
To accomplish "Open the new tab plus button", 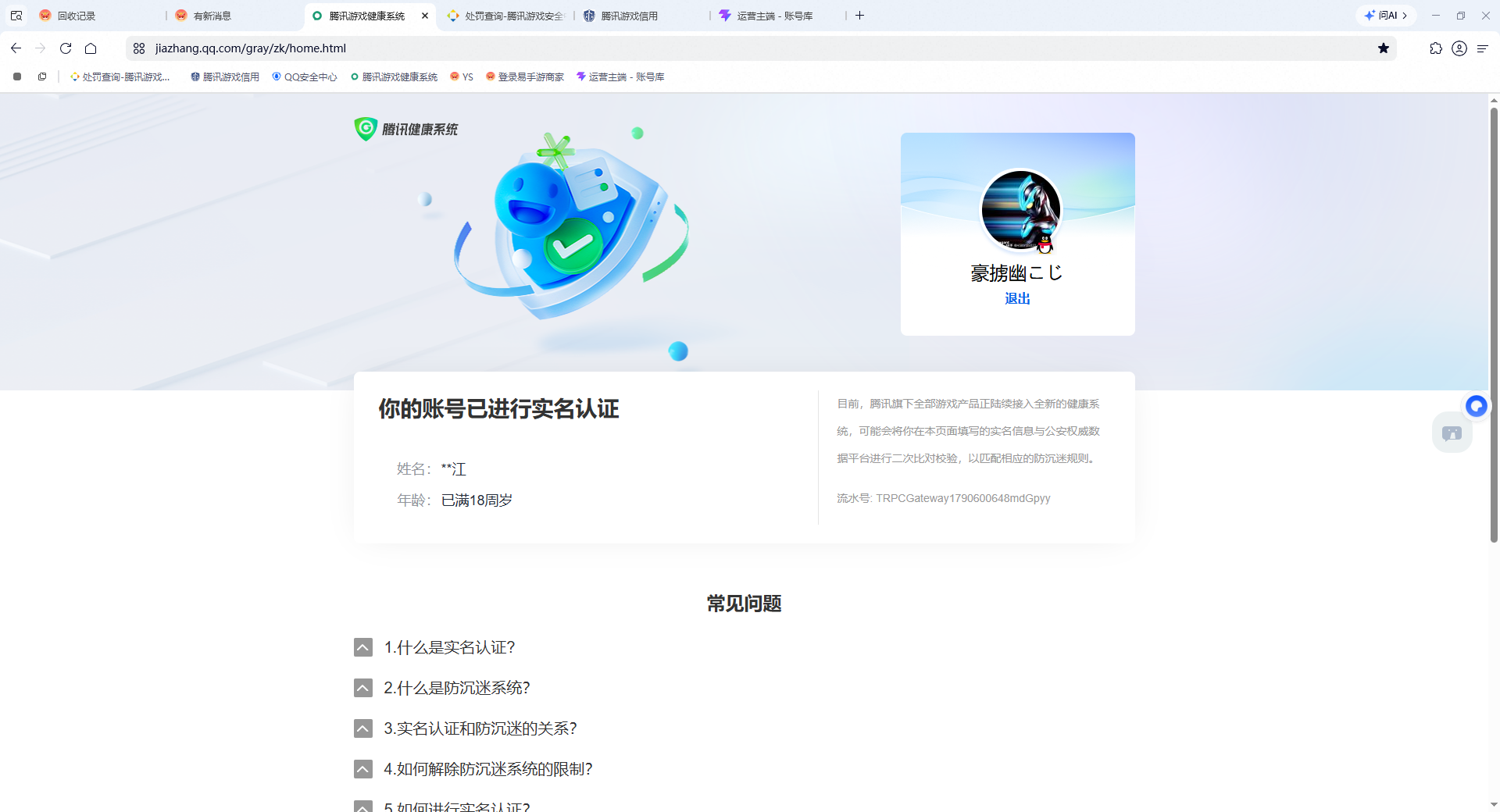I will pos(859,16).
